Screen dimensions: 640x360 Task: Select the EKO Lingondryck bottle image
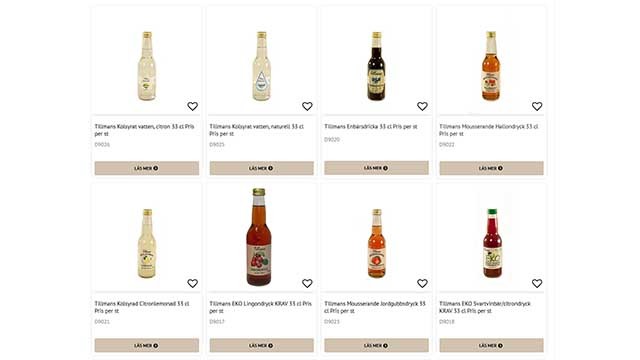tap(259, 237)
